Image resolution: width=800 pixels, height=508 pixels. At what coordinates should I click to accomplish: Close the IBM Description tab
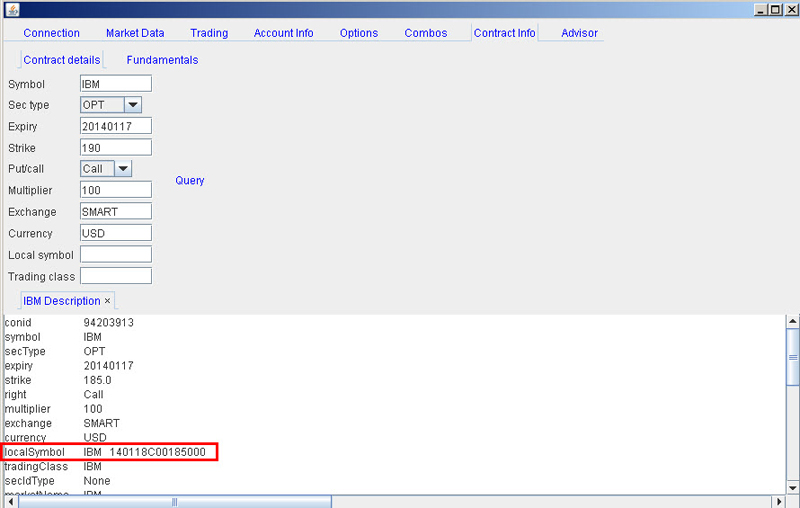click(x=107, y=301)
